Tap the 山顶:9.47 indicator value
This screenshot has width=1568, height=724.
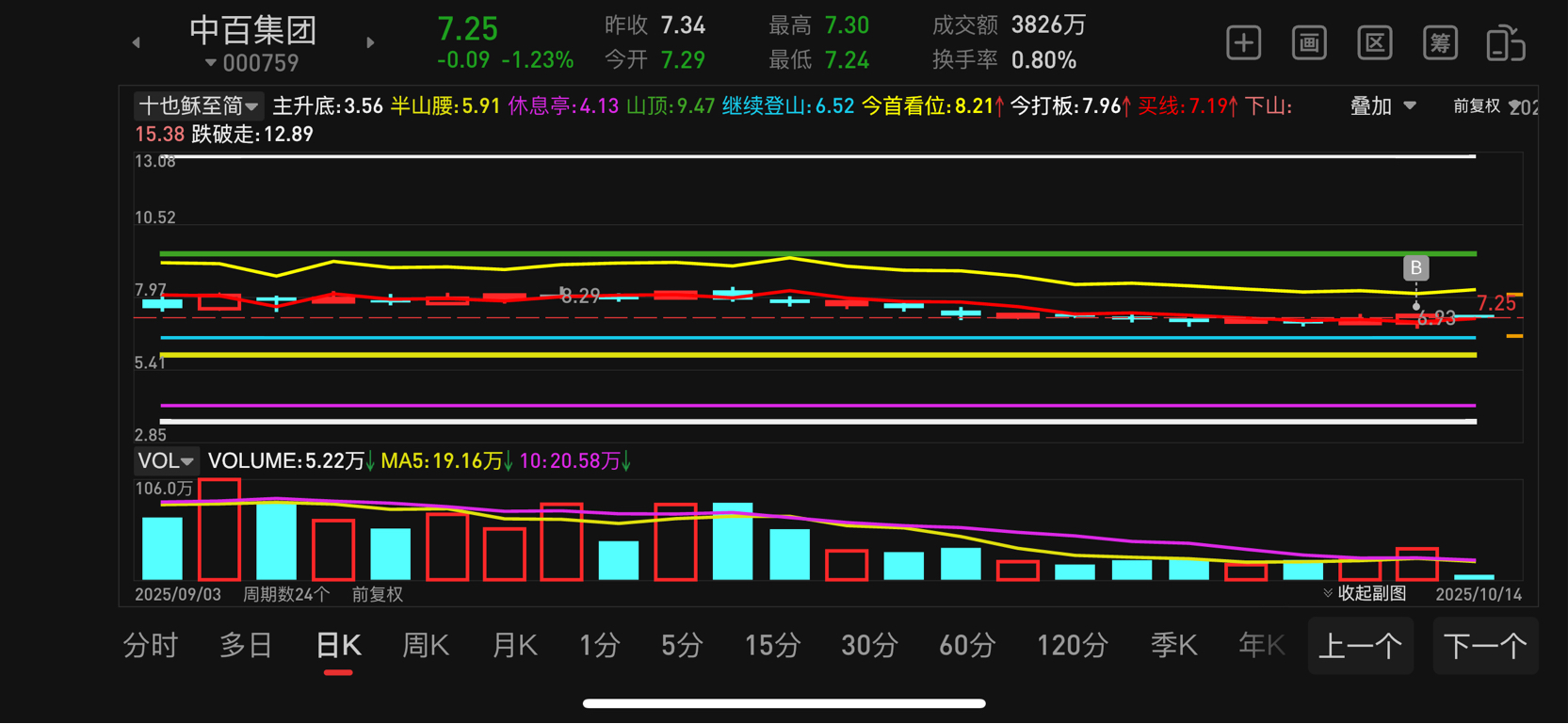671,106
